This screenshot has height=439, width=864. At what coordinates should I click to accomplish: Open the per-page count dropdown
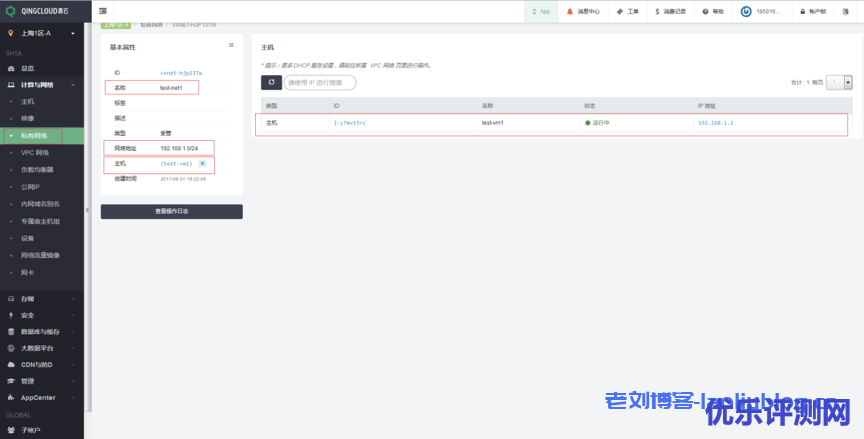coord(839,83)
